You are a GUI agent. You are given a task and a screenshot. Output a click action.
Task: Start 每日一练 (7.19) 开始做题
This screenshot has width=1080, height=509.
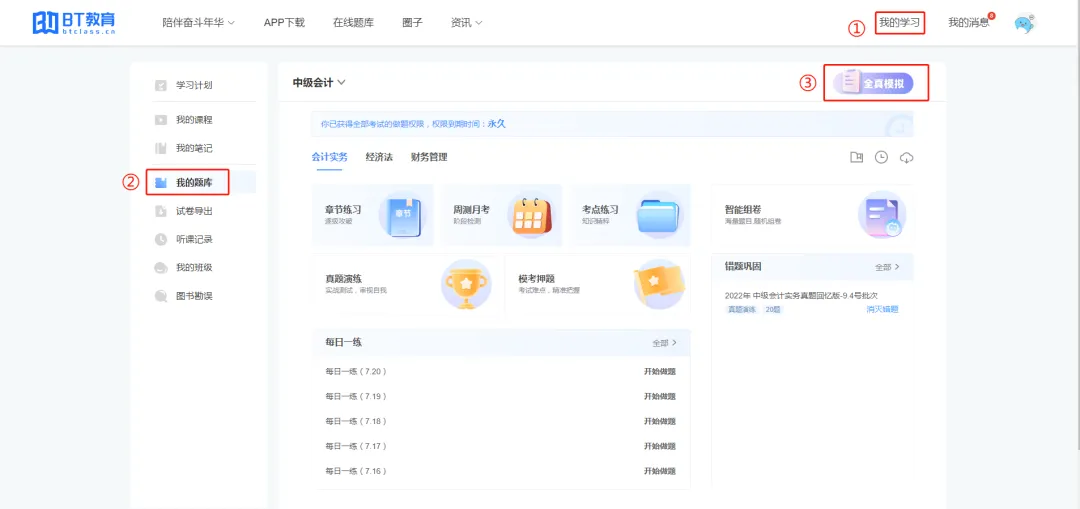coord(660,397)
